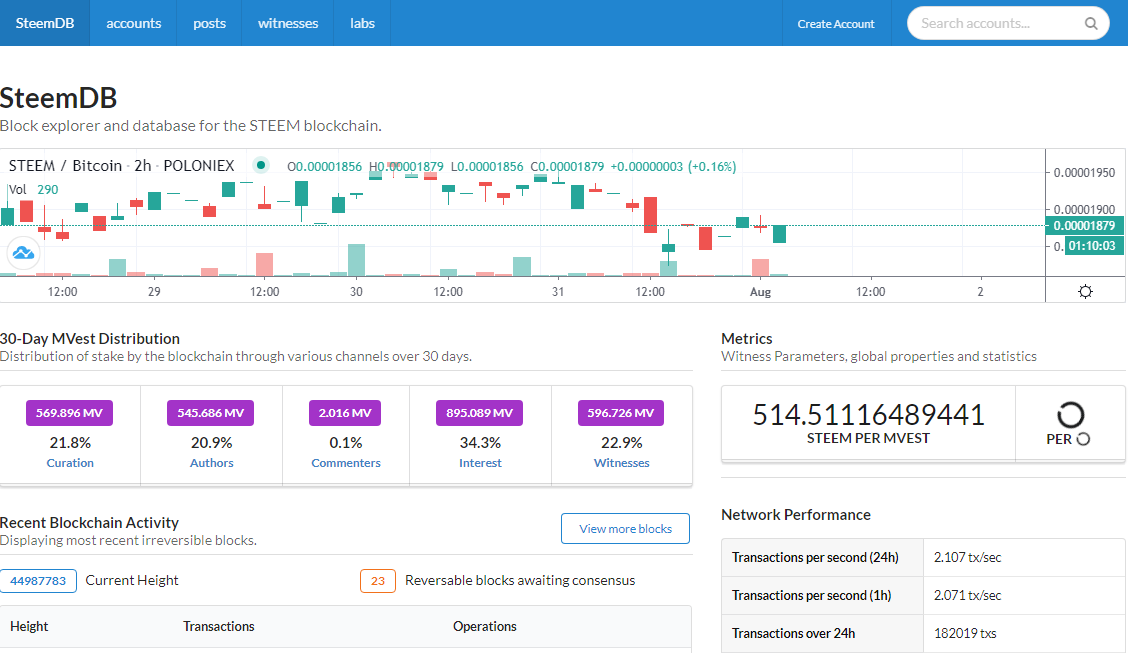1128x653 pixels.
Task: Open the posts section
Action: (209, 23)
